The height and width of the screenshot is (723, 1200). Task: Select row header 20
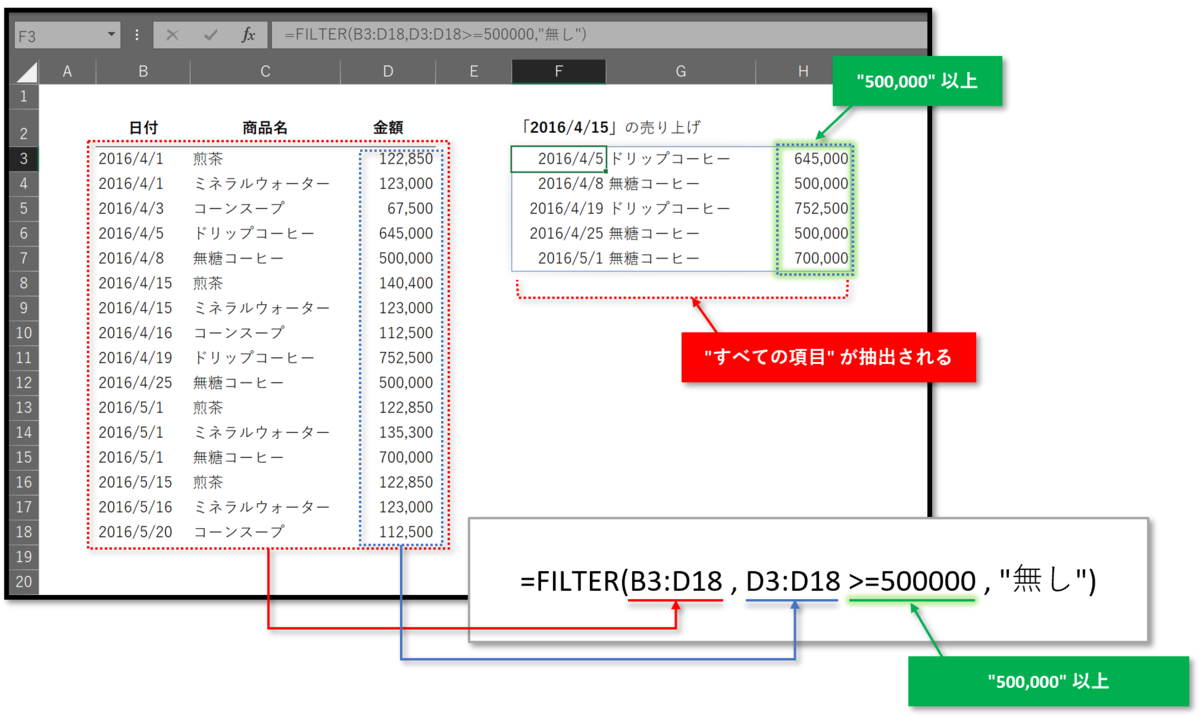click(x=24, y=581)
